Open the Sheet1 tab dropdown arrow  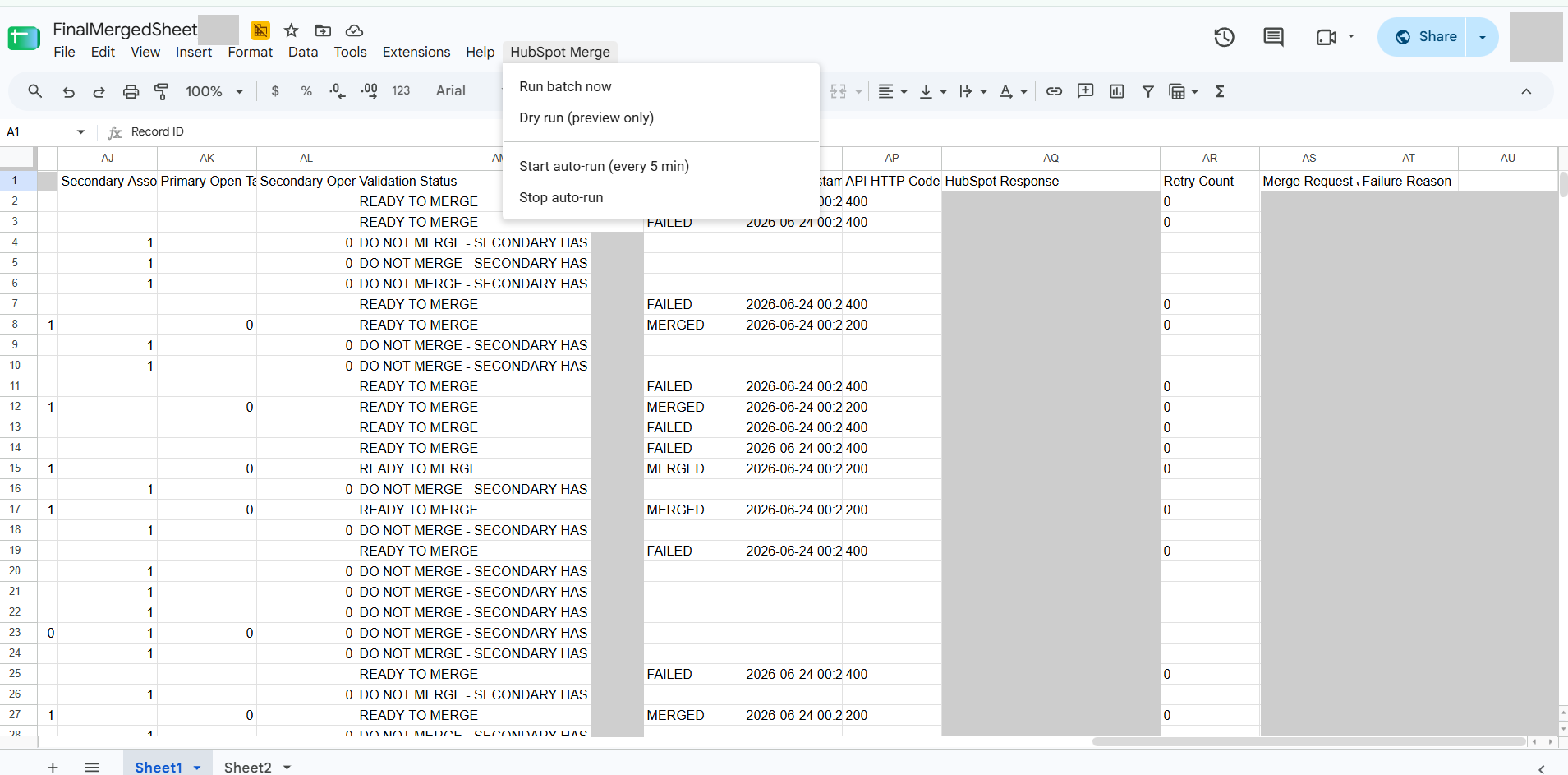coord(197,768)
